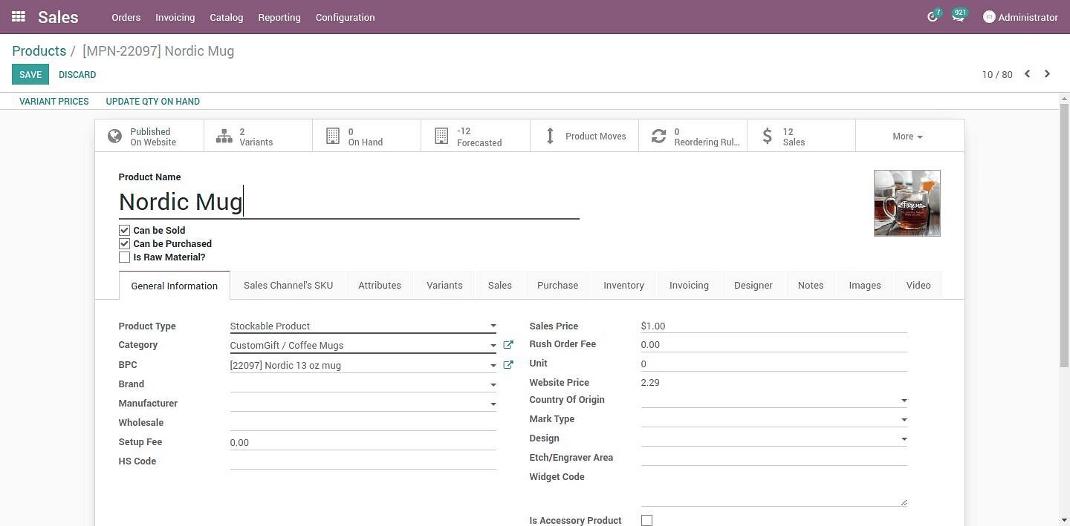
Task: Switch to the Notes tab
Action: tap(811, 285)
